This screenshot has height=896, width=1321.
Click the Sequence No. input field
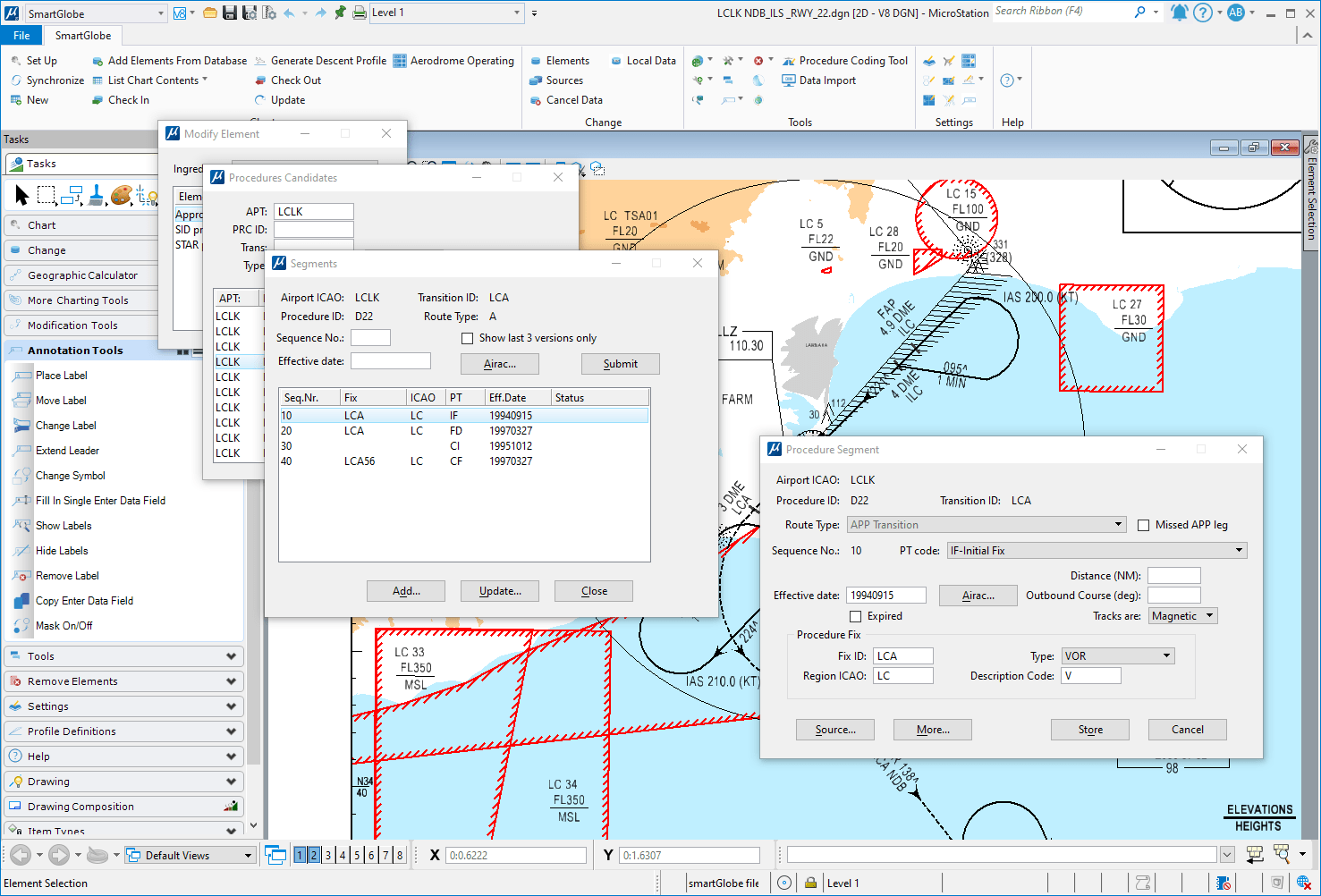click(370, 337)
